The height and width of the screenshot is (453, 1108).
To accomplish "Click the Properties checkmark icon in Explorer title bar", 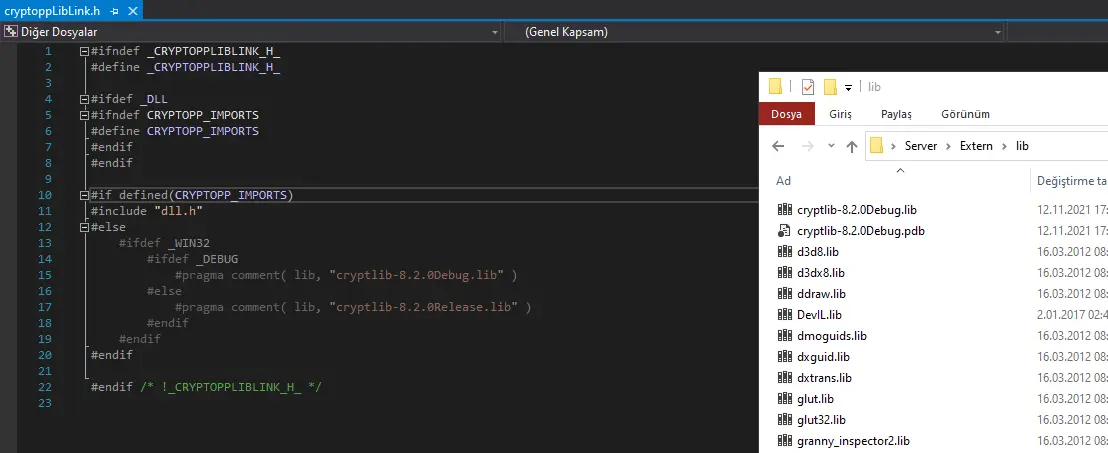I will (x=808, y=87).
